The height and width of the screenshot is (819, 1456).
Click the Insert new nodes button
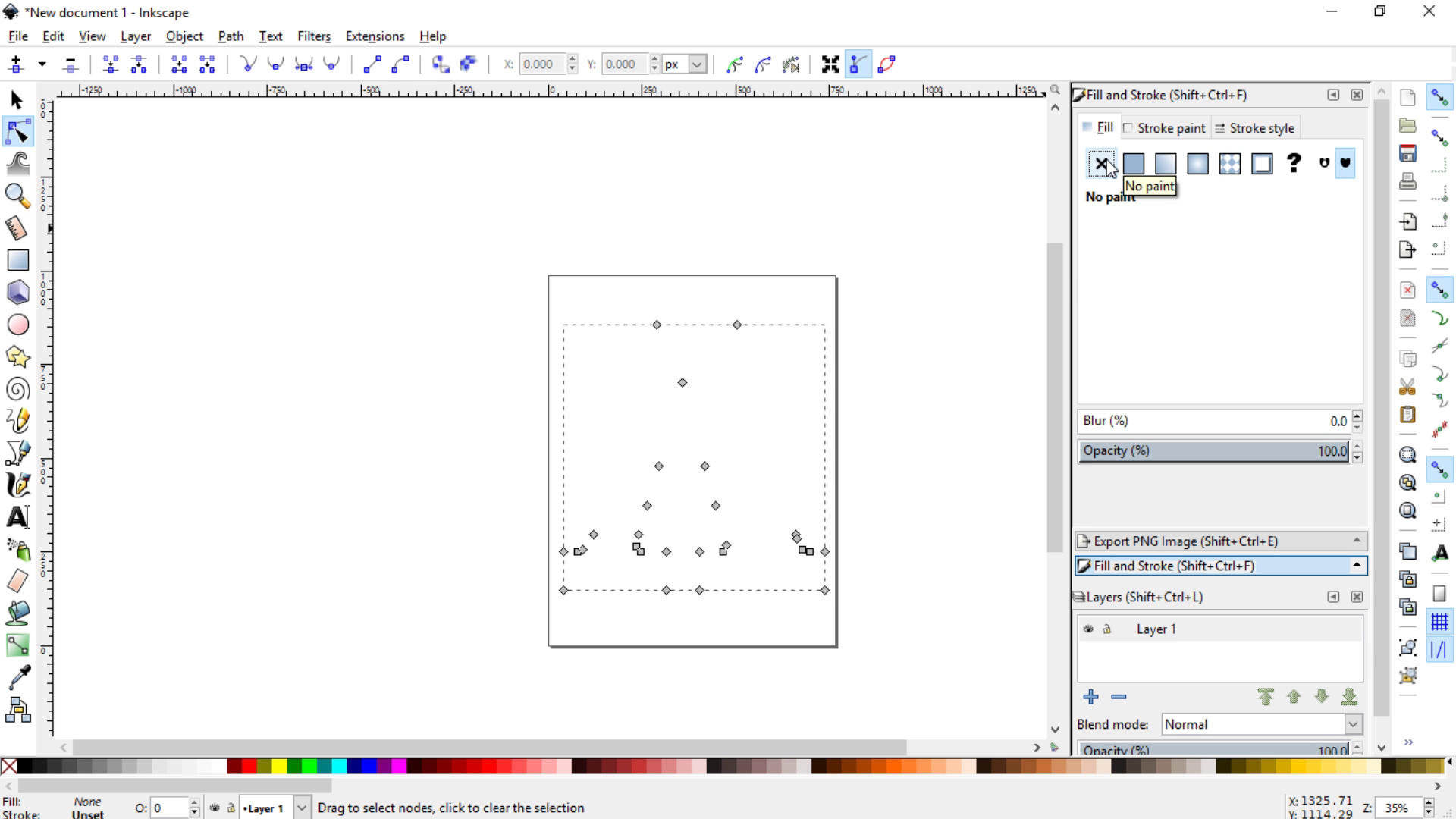pyautogui.click(x=16, y=64)
